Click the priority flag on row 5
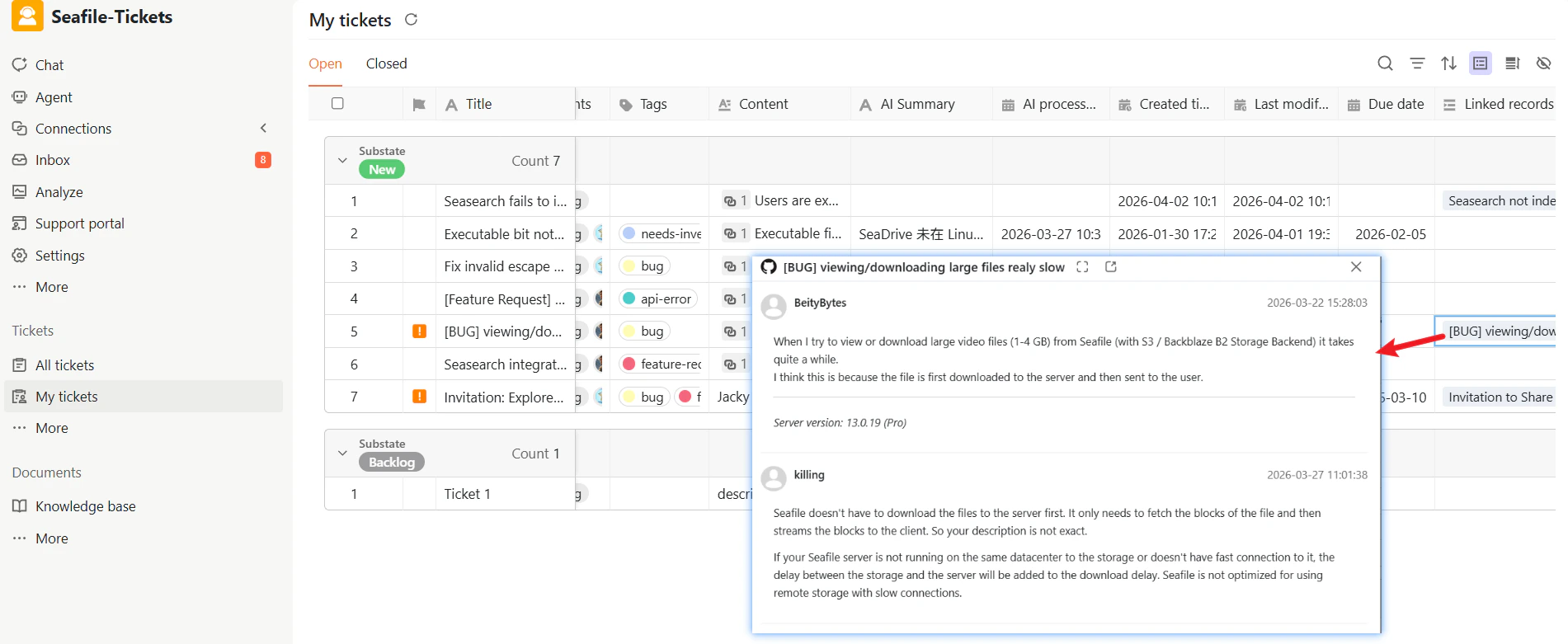Screen dimensions: 1568x644 (419, 331)
